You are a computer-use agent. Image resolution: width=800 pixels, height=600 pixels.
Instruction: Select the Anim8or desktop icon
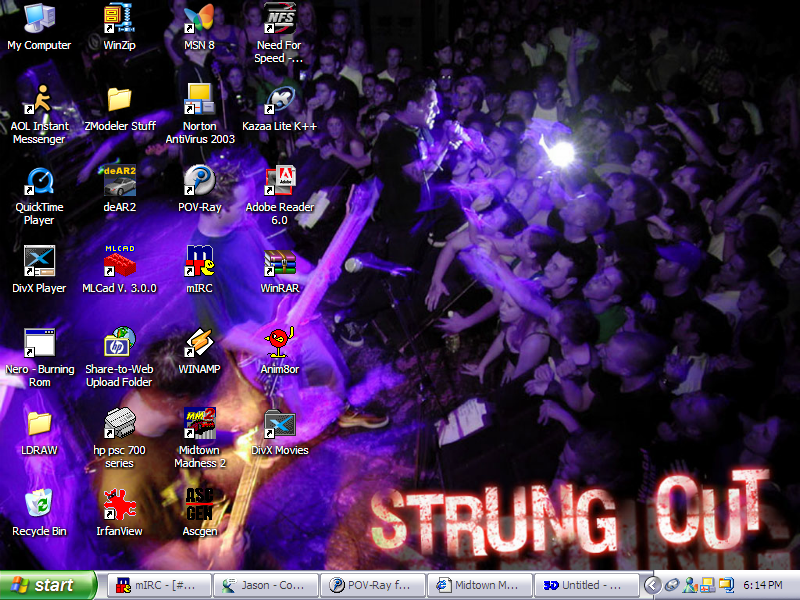click(279, 343)
